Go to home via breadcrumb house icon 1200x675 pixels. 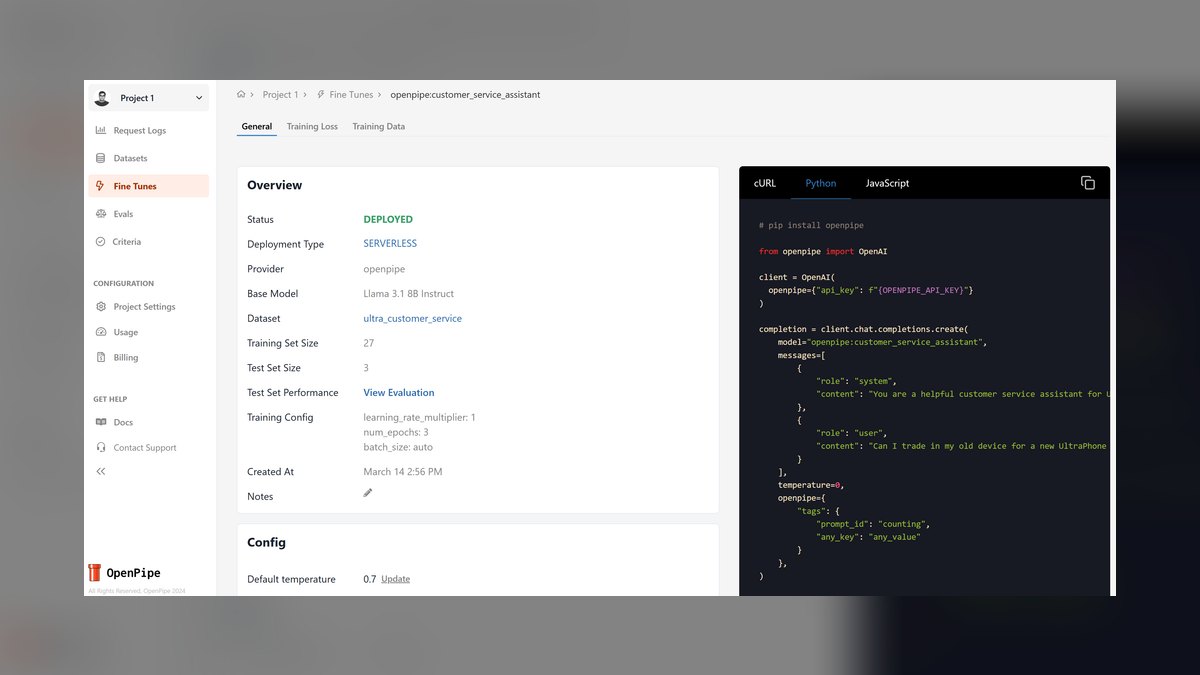tap(241, 95)
